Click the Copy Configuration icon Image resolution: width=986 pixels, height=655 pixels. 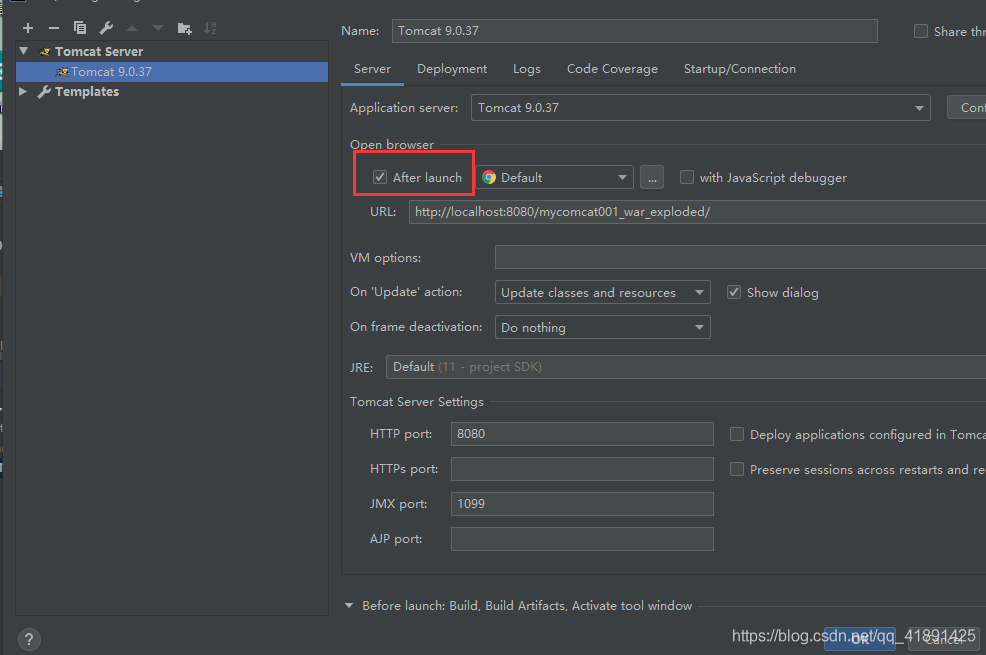point(80,28)
